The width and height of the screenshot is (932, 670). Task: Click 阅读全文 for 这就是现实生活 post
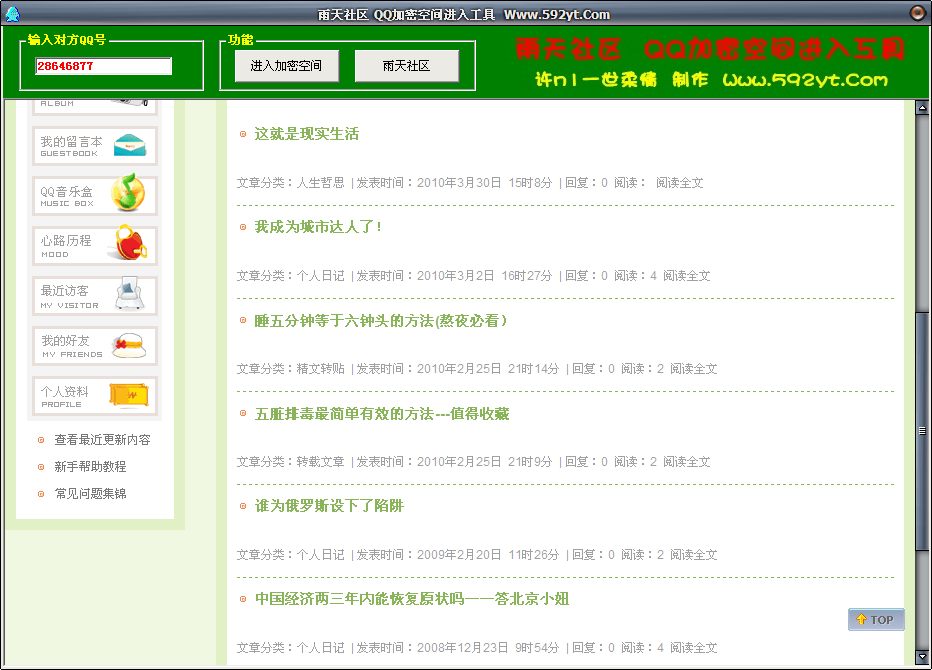point(679,183)
